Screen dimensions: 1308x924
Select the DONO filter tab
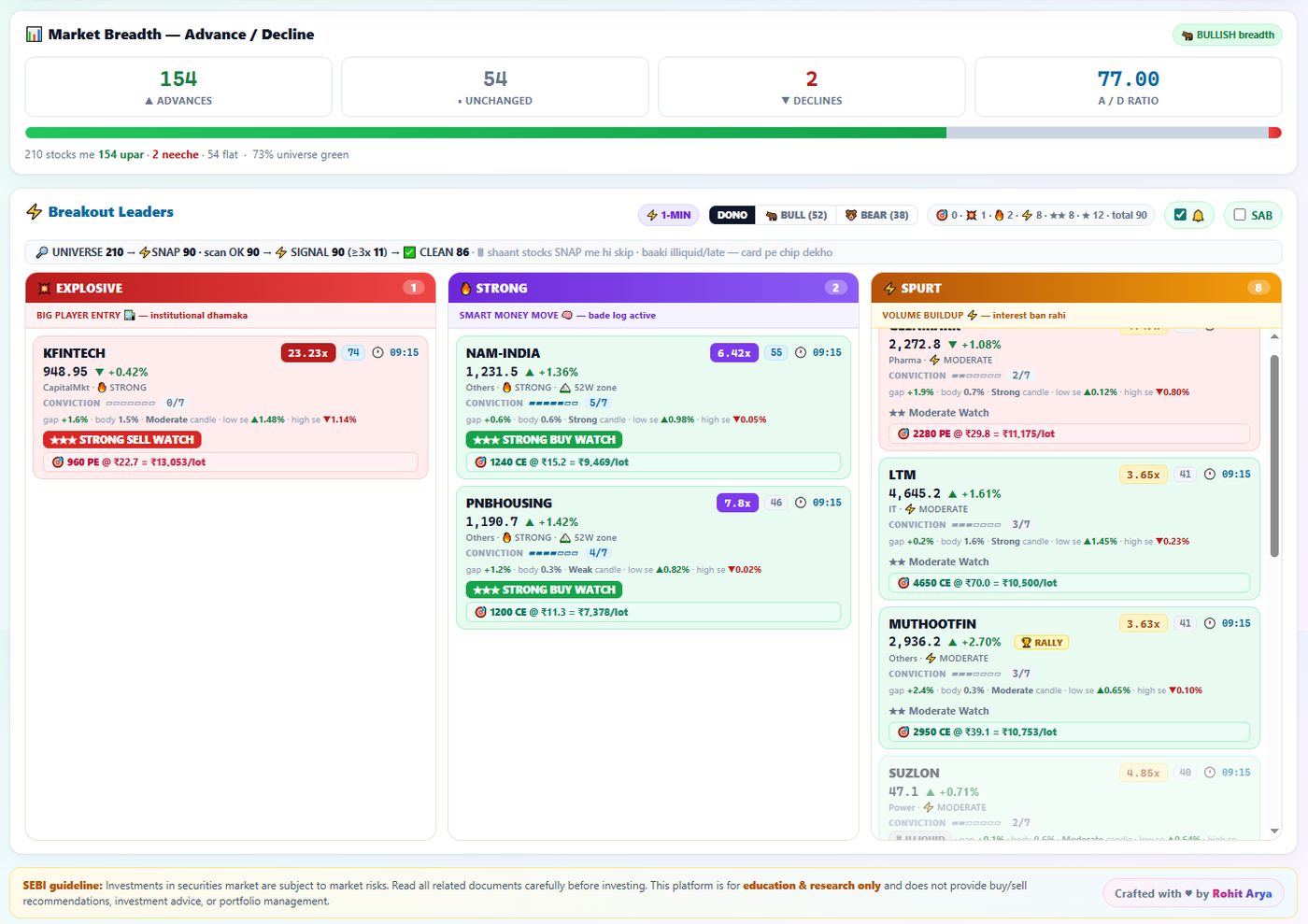point(732,215)
